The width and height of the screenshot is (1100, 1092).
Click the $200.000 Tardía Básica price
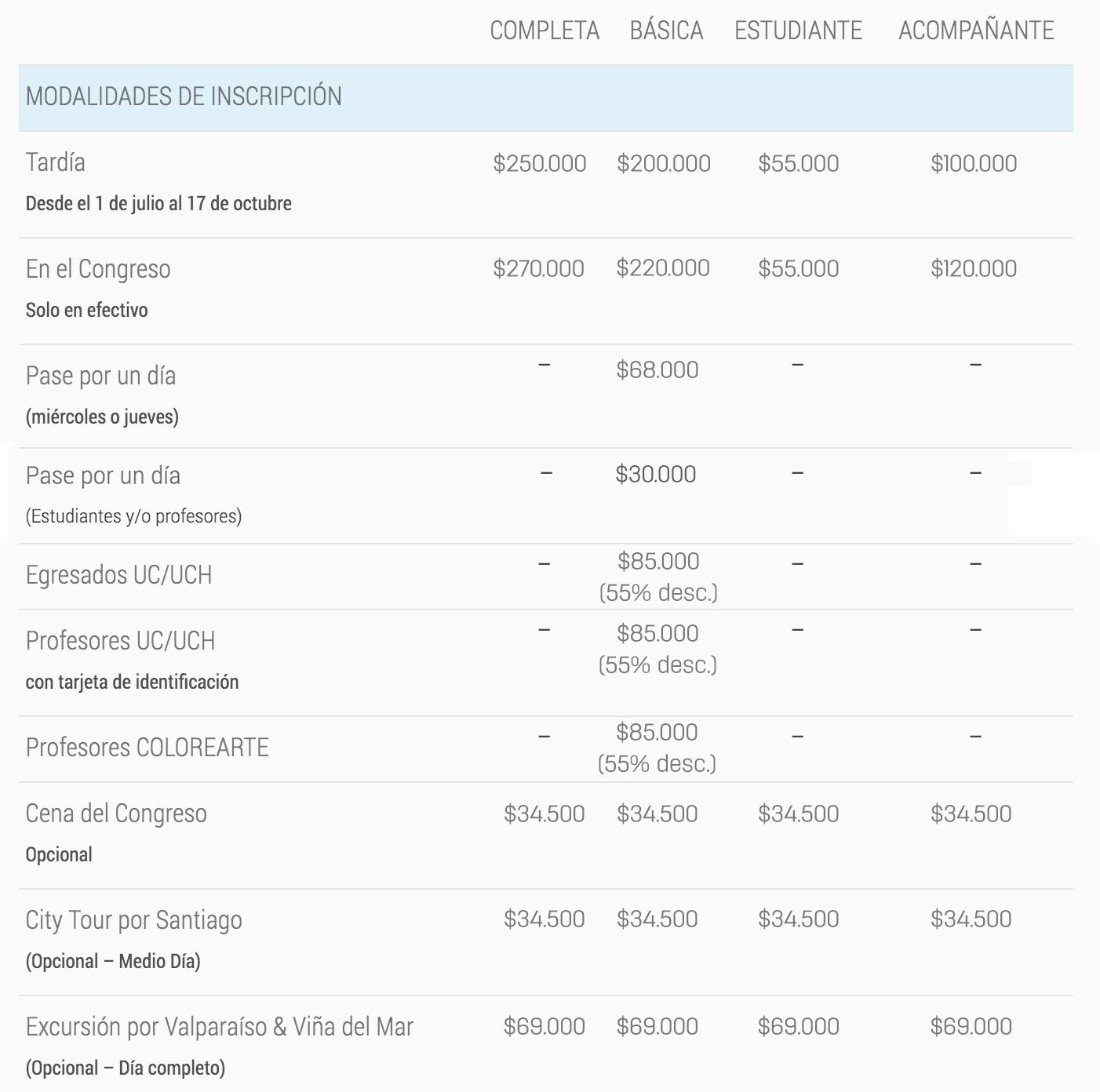(664, 163)
